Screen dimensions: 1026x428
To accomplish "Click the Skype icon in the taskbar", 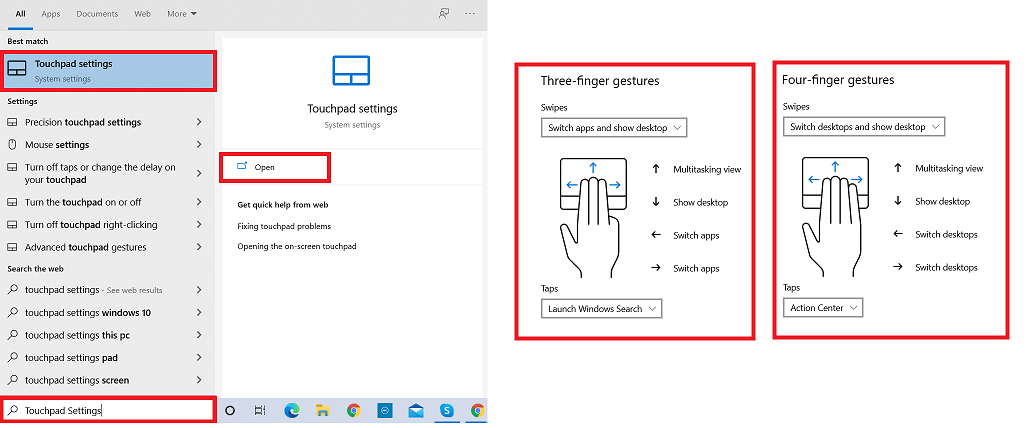I will click(447, 410).
